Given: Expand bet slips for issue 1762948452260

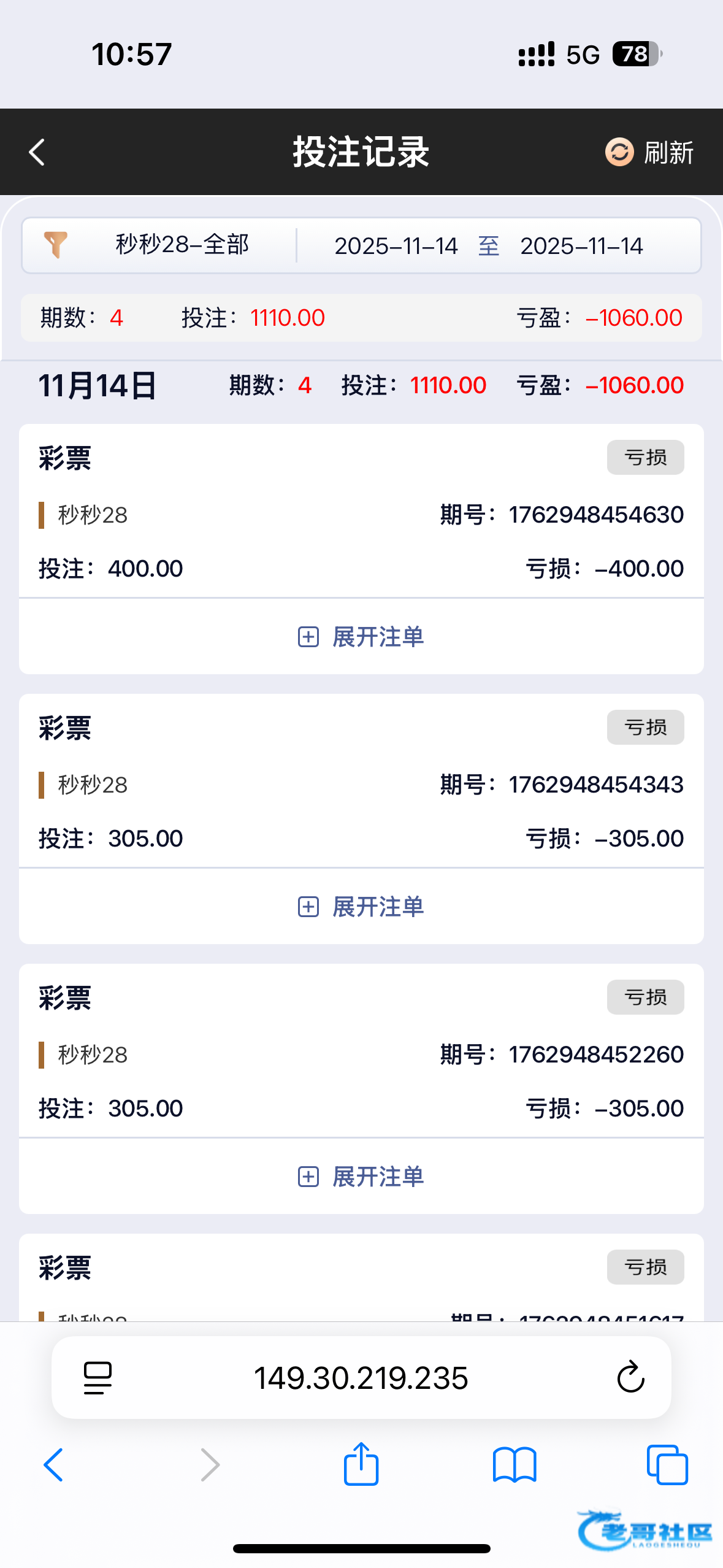Looking at the screenshot, I should point(361,1177).
